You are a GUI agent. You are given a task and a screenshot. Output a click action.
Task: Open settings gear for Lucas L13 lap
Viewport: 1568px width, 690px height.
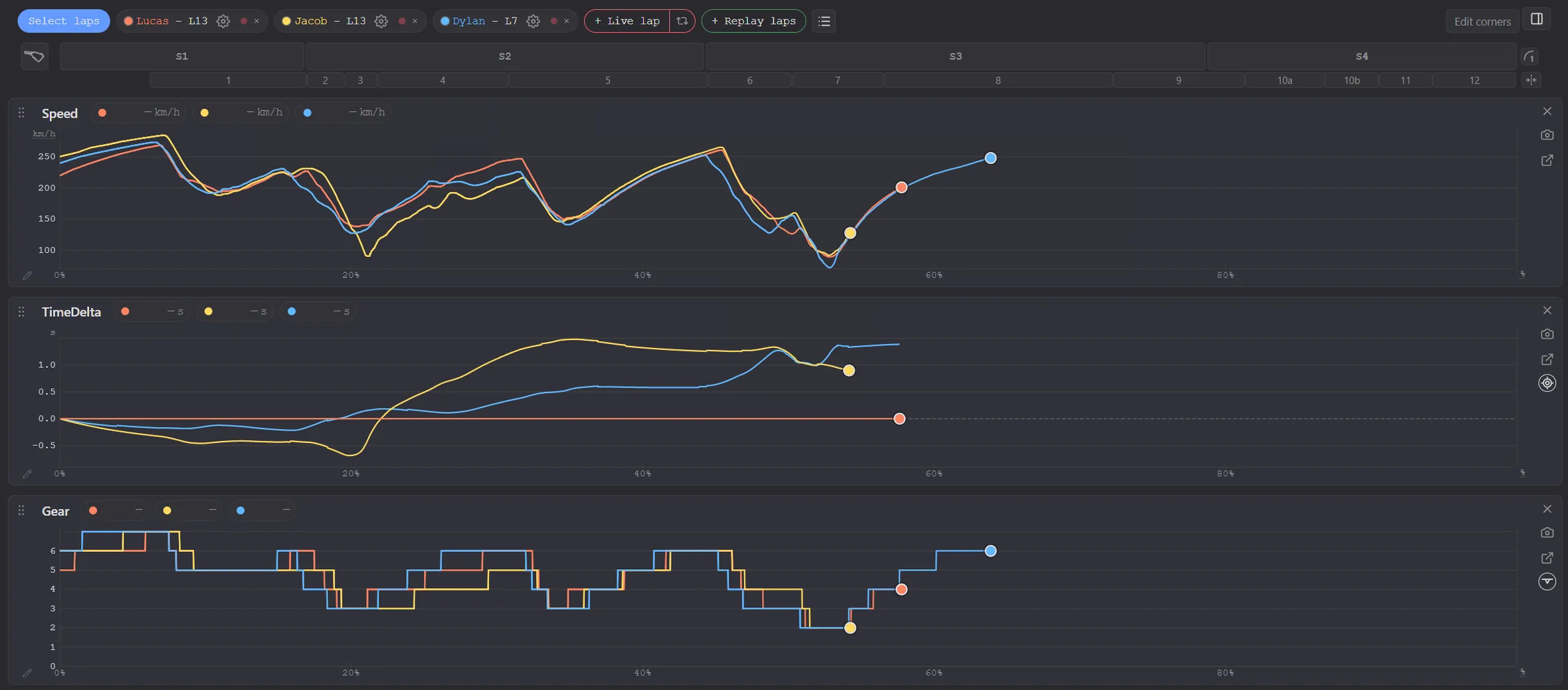pos(223,21)
